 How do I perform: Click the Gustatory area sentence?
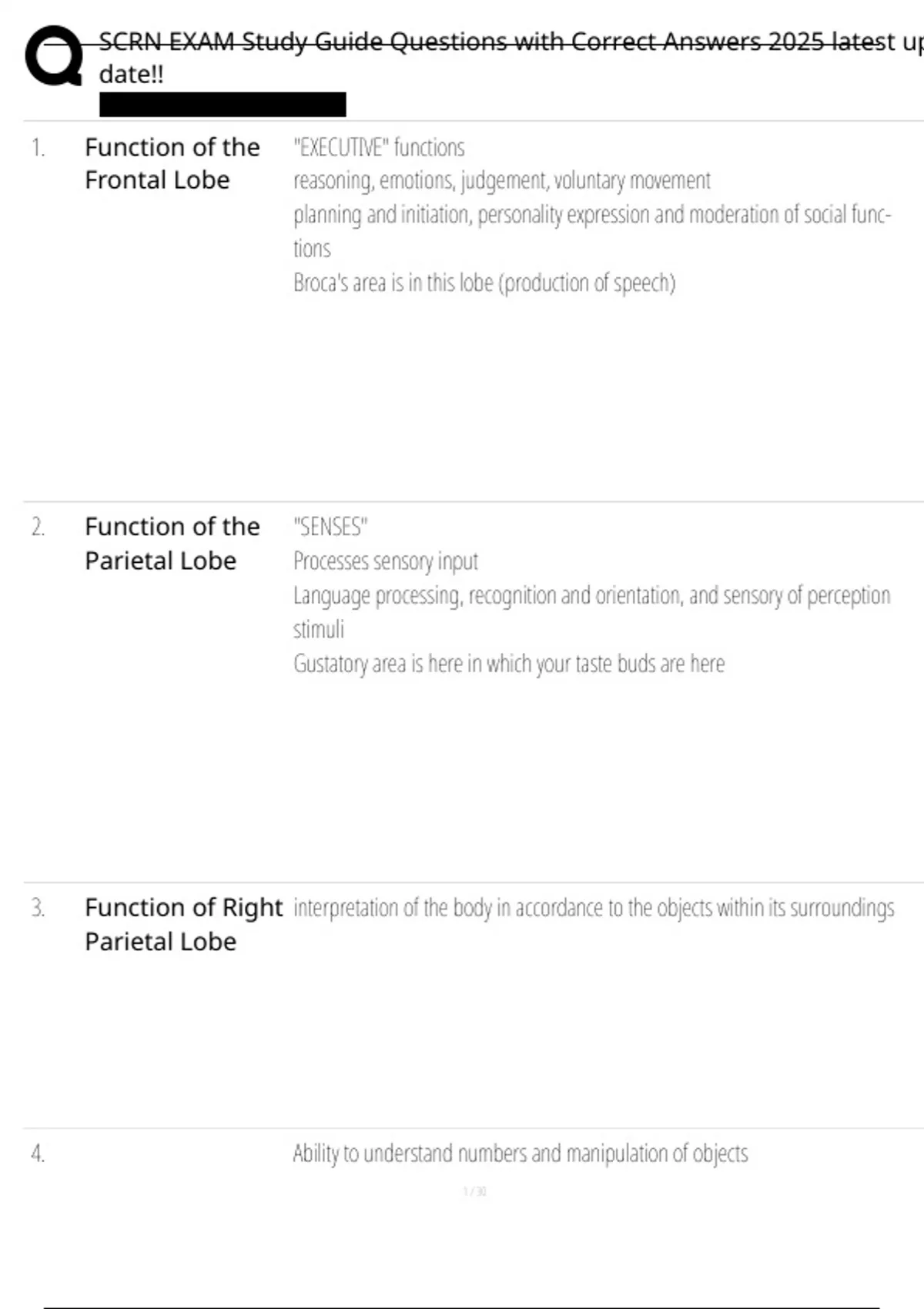pos(508,664)
